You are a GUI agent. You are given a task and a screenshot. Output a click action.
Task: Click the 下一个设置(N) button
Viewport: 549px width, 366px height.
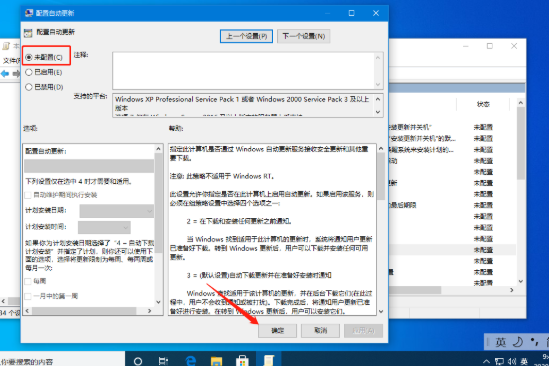click(304, 36)
